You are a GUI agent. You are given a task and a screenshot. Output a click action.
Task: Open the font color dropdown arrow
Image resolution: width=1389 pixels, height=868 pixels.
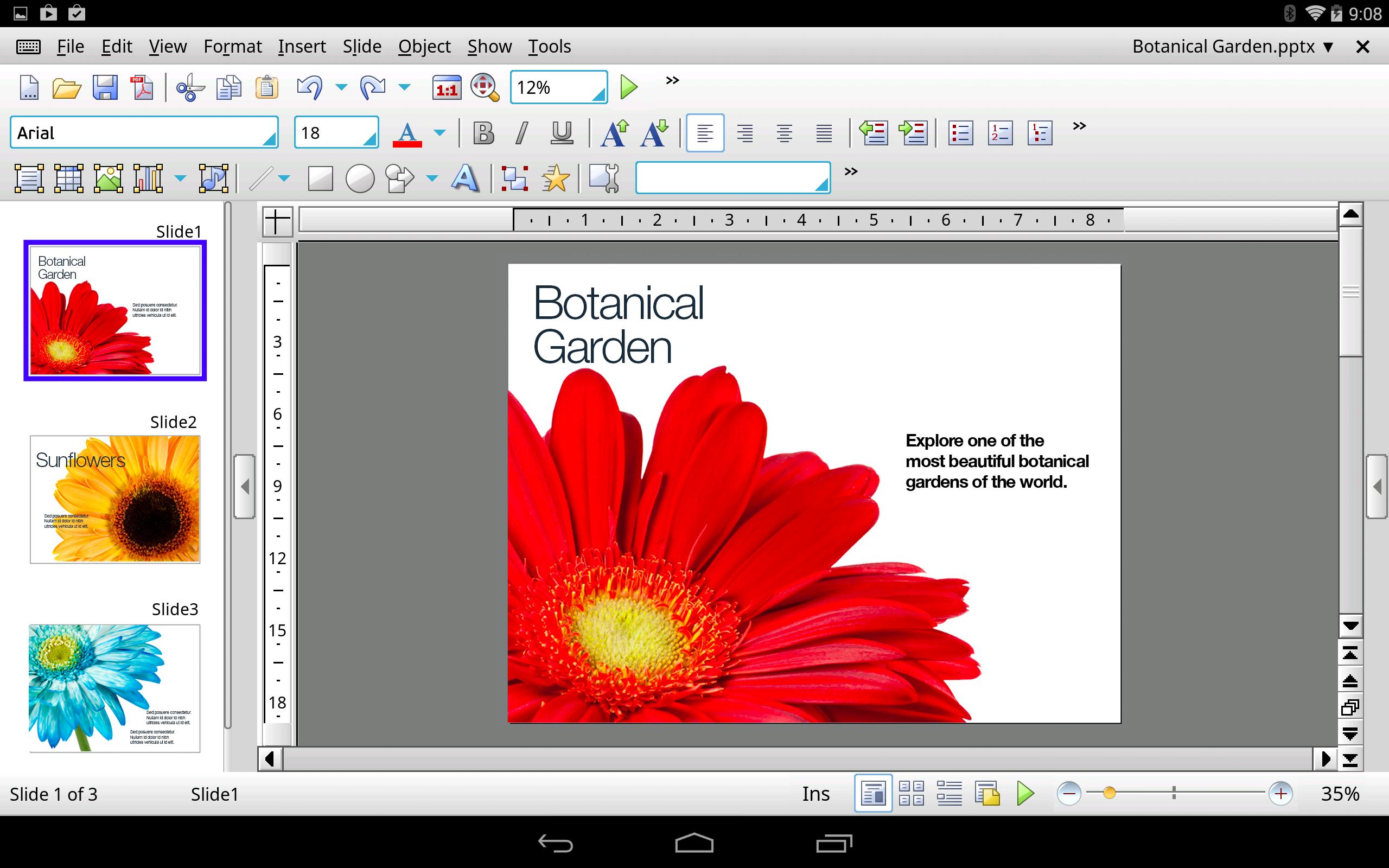(439, 132)
